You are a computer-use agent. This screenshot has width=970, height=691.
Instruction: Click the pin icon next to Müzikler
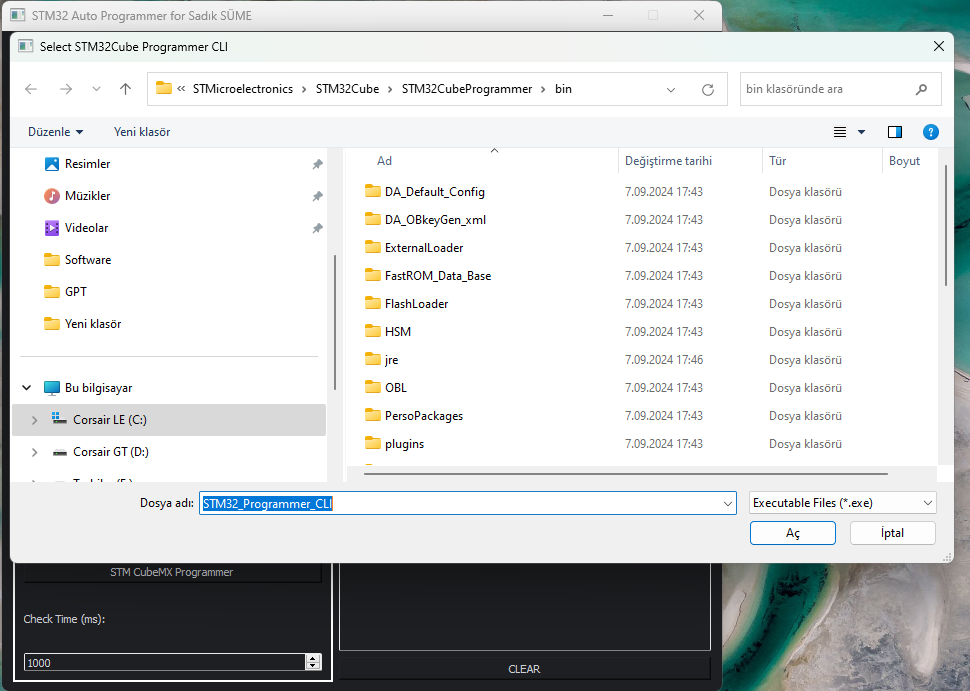[317, 197]
